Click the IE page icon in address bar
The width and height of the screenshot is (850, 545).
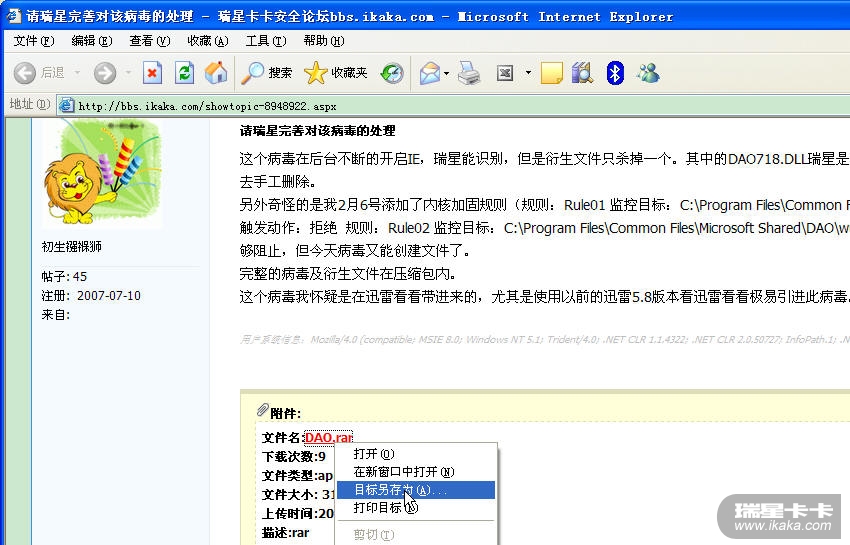[66, 105]
